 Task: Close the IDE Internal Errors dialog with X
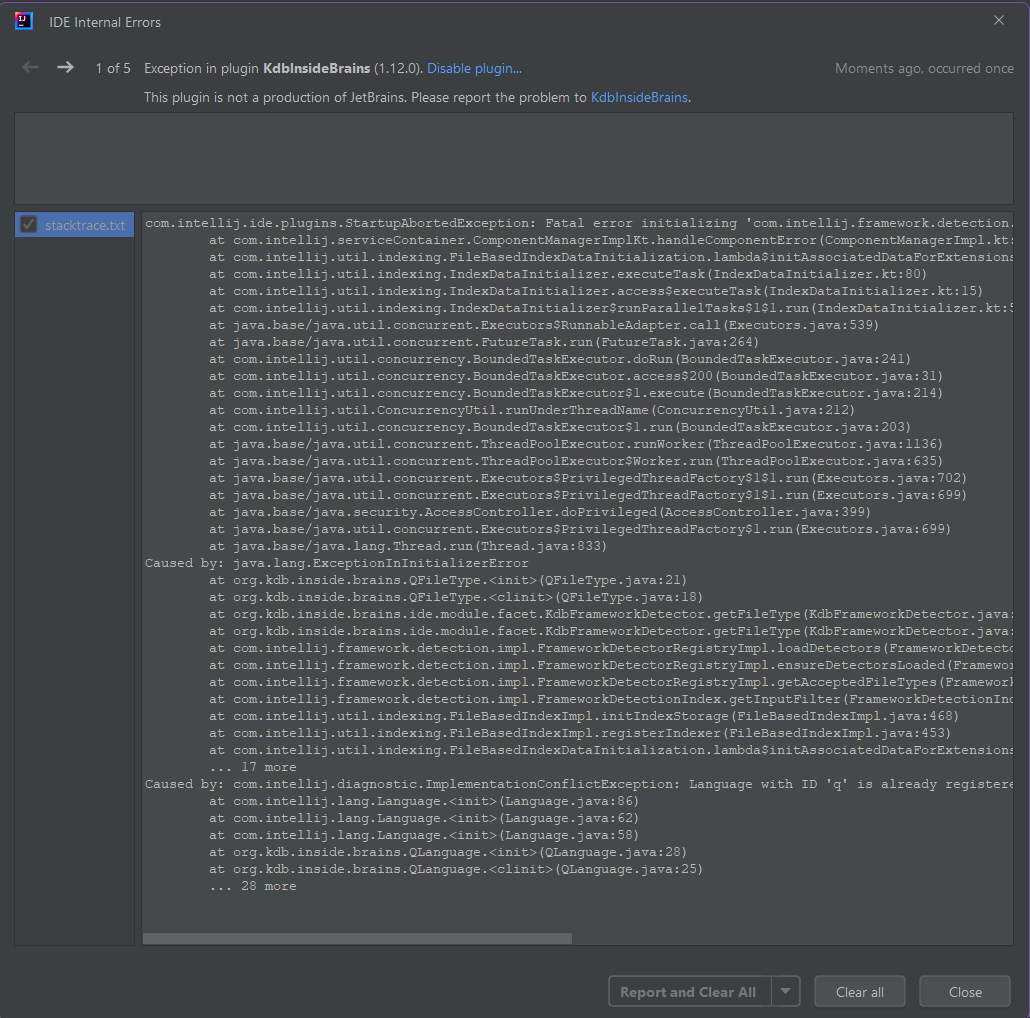(x=998, y=20)
